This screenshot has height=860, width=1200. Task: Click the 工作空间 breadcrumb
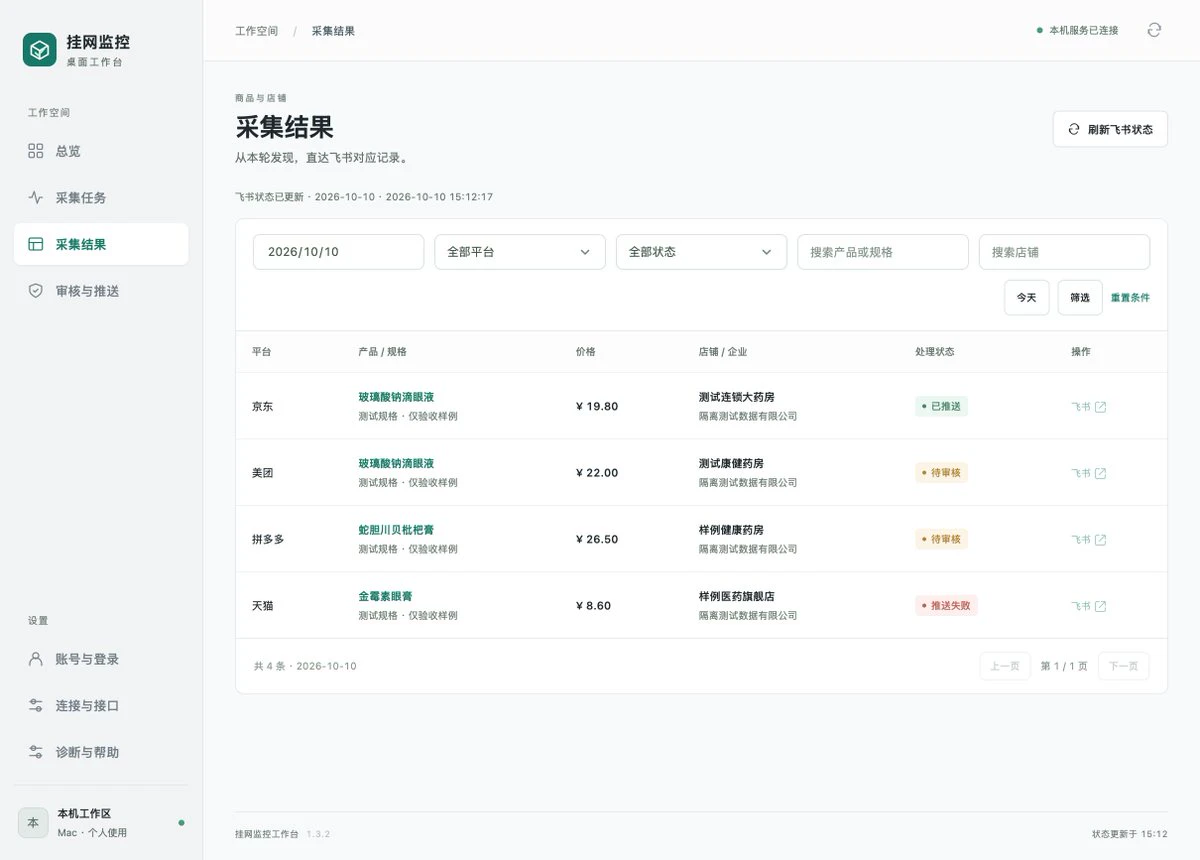[x=256, y=31]
